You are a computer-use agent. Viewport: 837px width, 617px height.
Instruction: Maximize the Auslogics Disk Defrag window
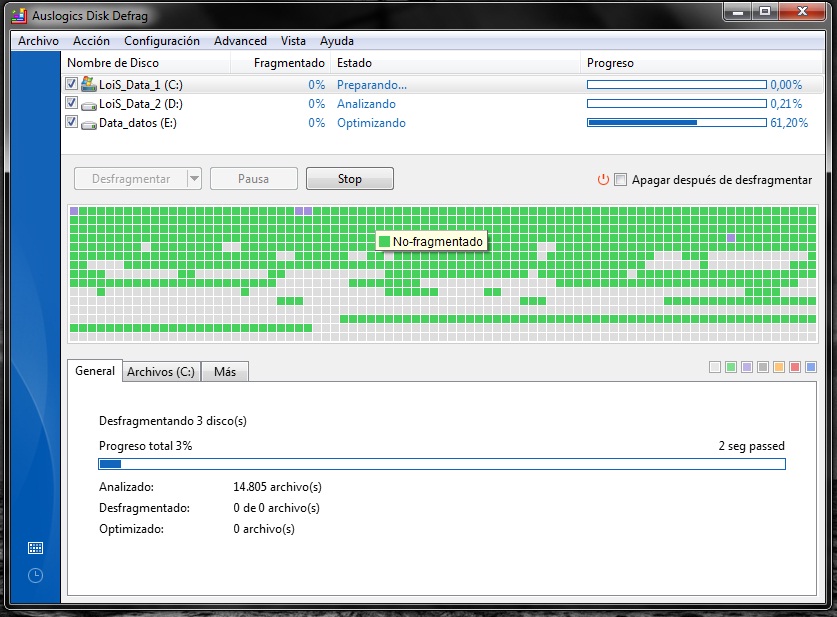click(x=765, y=12)
